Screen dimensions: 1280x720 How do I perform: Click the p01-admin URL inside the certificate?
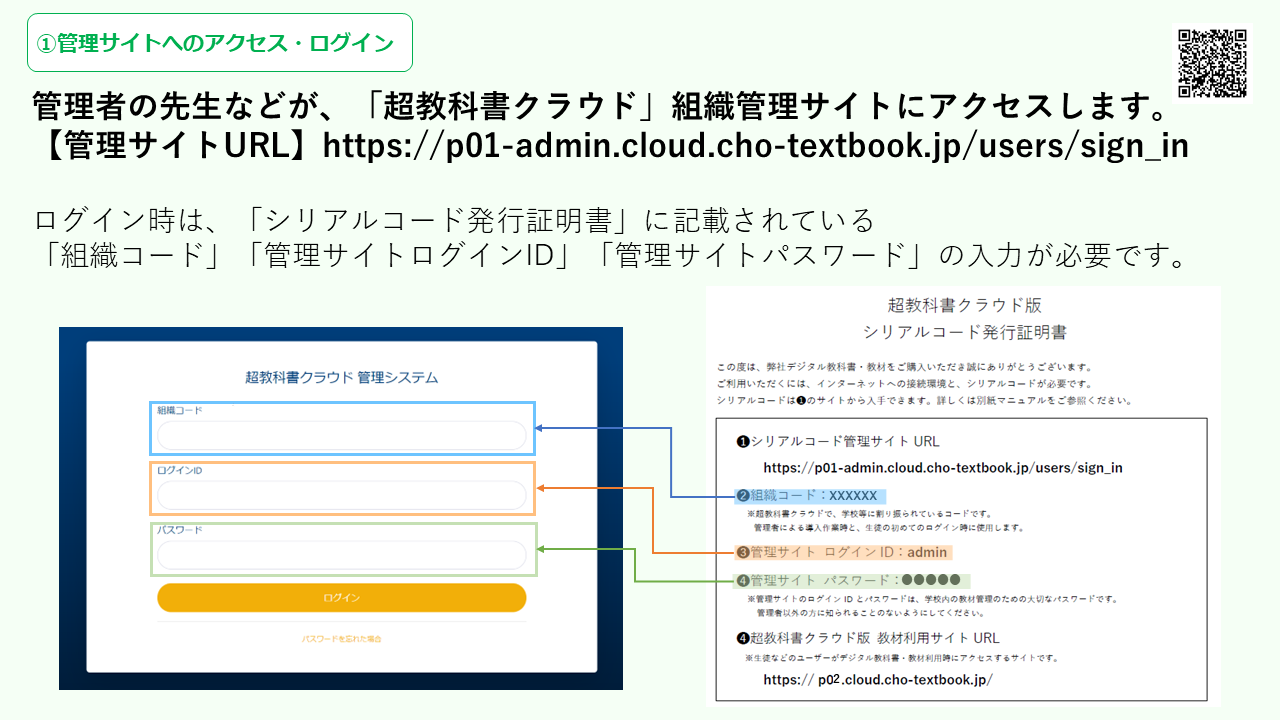pos(943,467)
